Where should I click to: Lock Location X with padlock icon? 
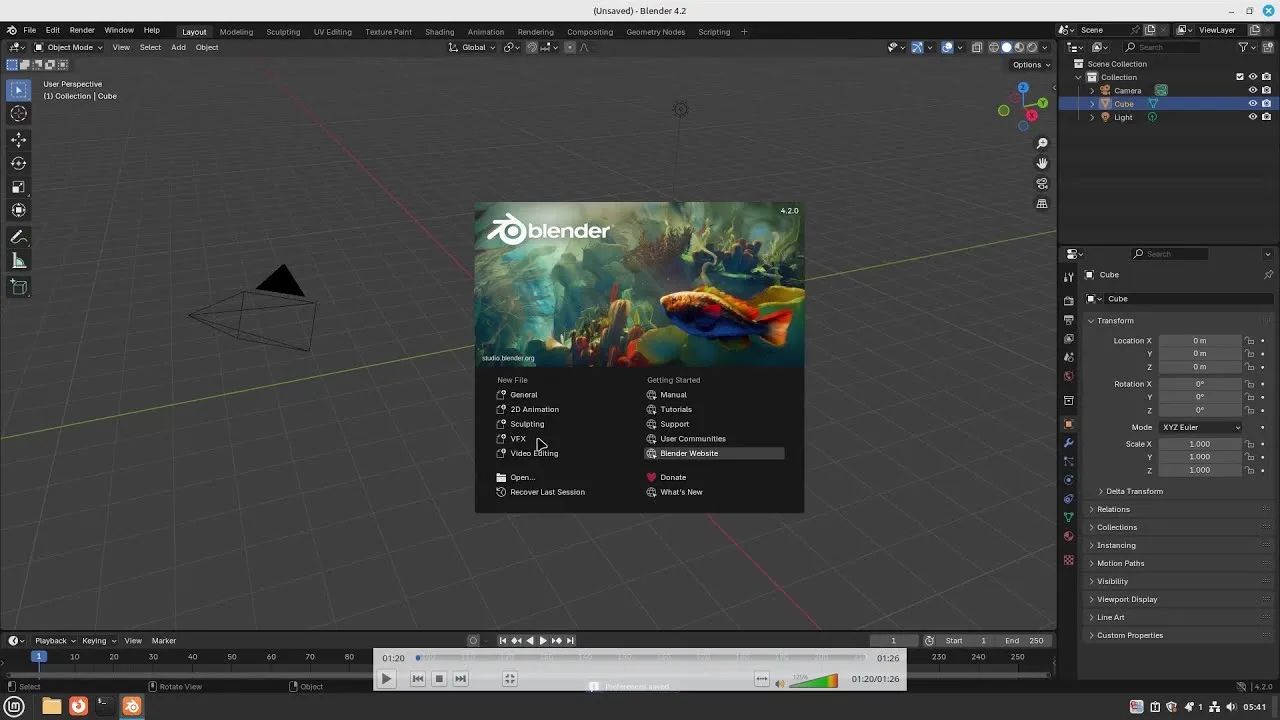1249,341
